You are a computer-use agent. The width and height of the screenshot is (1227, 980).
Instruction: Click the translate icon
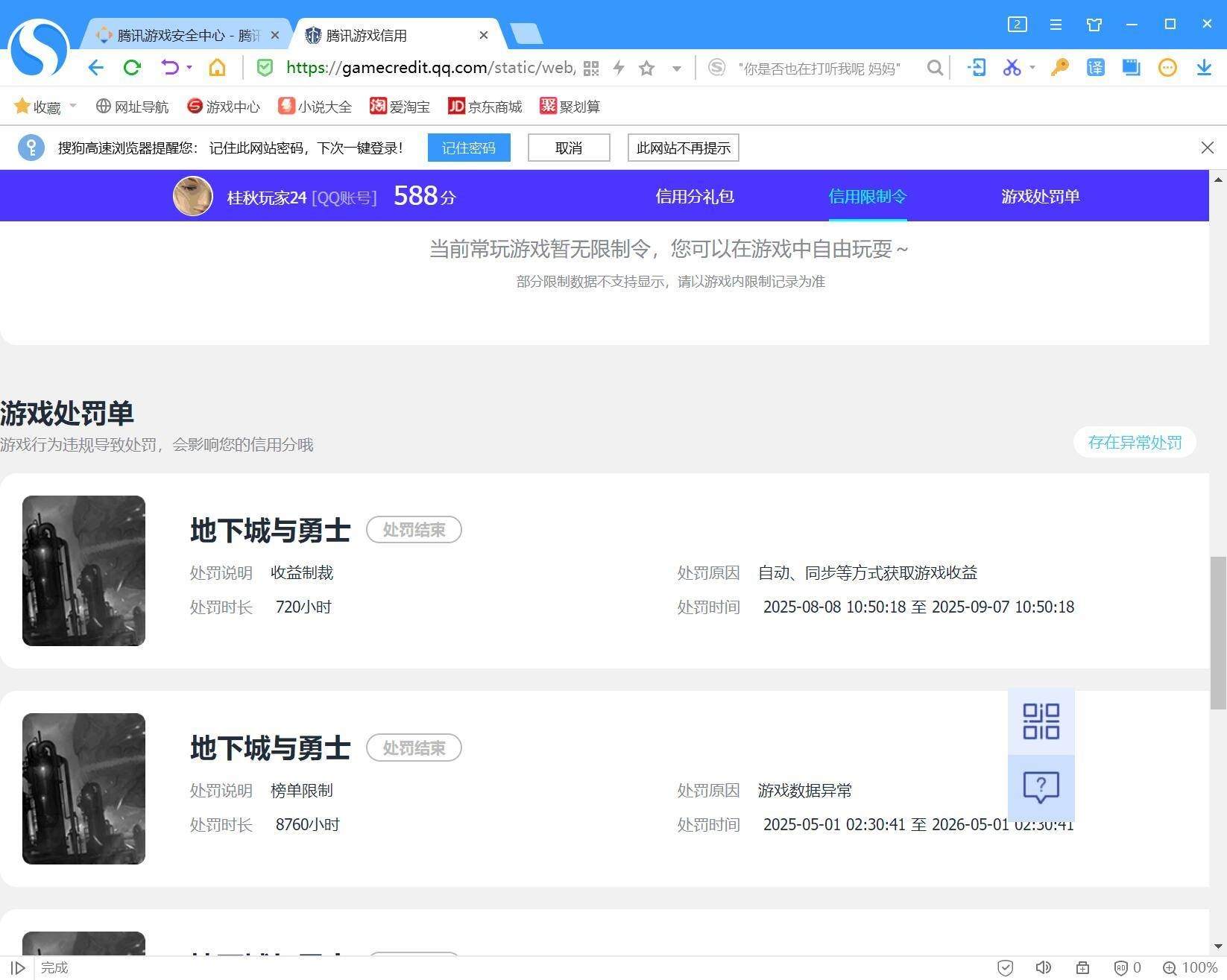point(1095,68)
